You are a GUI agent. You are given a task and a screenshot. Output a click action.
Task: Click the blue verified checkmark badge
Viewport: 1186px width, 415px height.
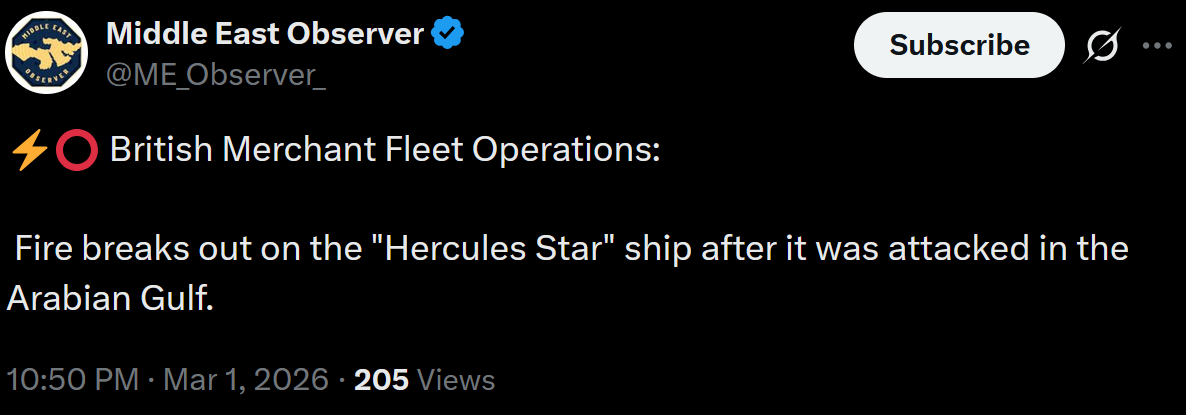point(447,33)
